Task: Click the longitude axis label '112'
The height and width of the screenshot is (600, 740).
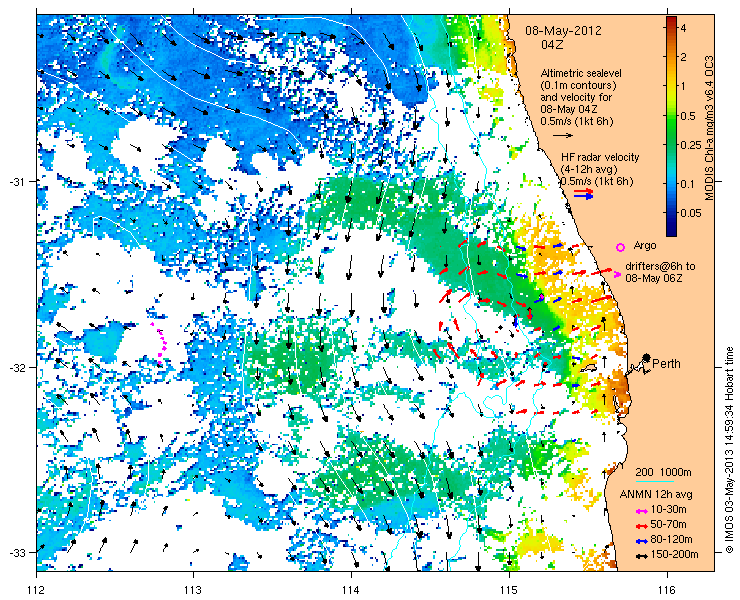Action: pyautogui.click(x=36, y=589)
